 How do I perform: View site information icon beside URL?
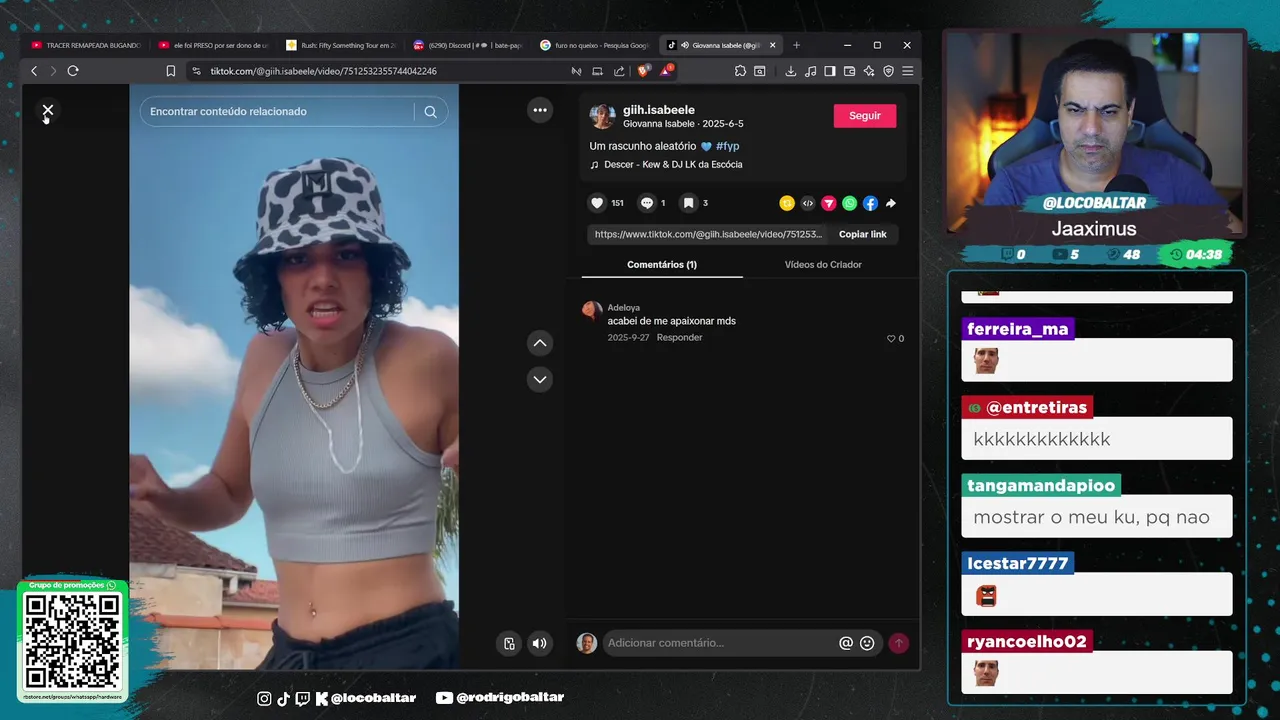click(x=196, y=71)
